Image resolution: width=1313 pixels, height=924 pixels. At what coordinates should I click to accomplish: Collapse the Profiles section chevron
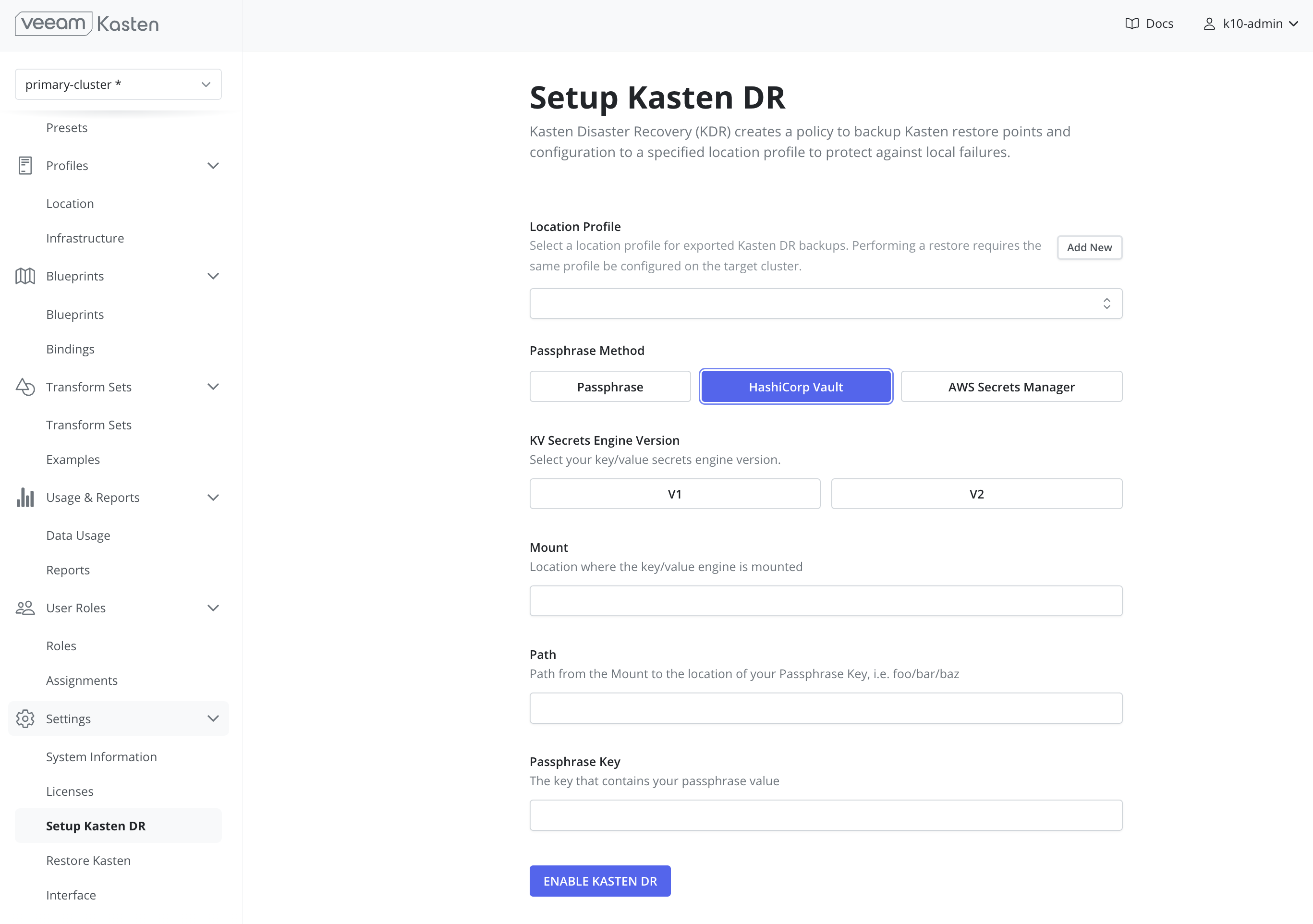tap(213, 166)
